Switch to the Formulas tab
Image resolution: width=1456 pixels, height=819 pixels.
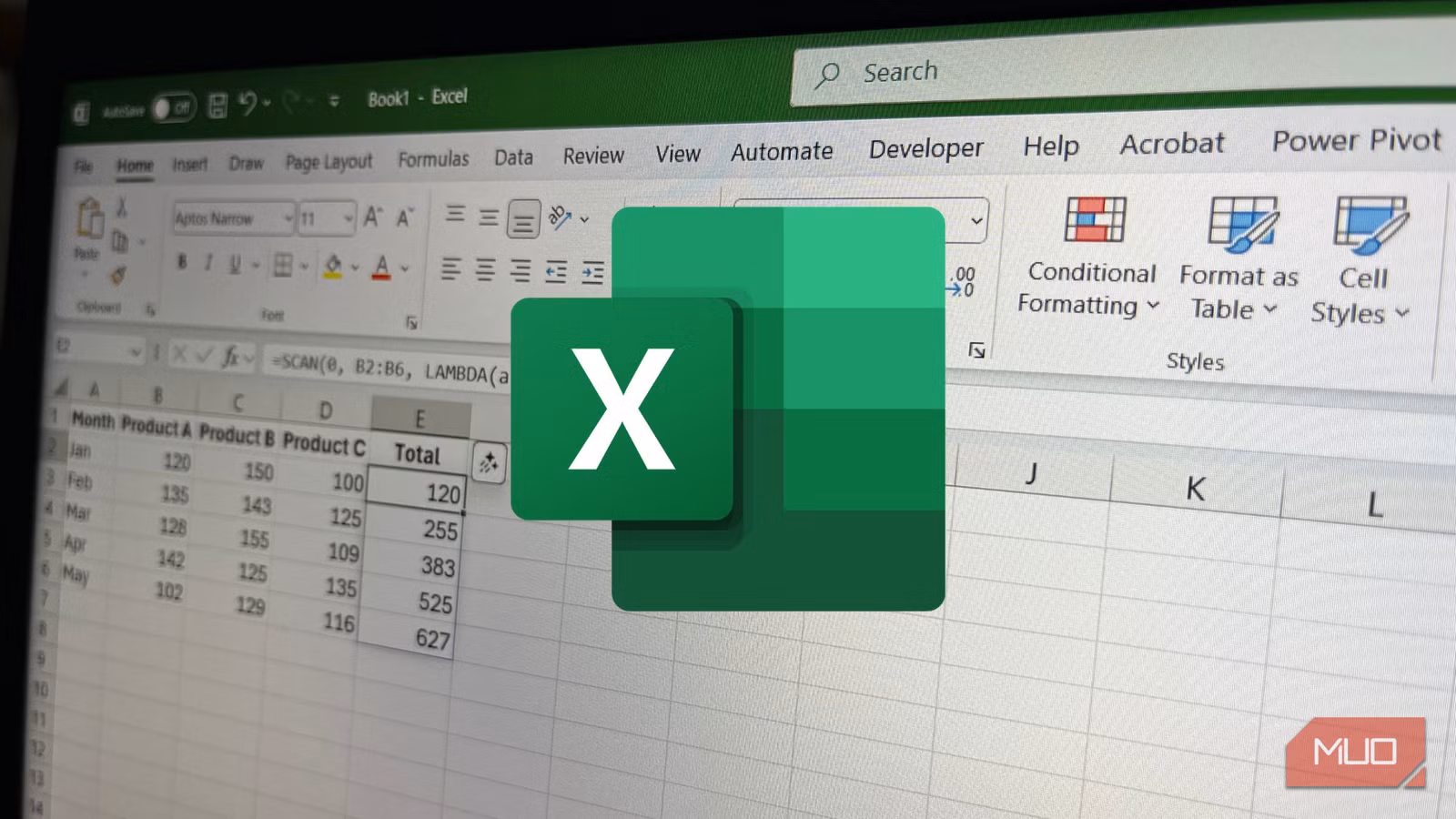point(433,160)
